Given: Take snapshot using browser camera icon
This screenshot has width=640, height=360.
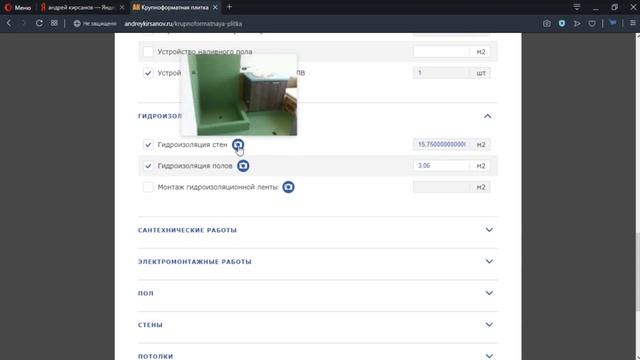Looking at the screenshot, I should click(547, 24).
